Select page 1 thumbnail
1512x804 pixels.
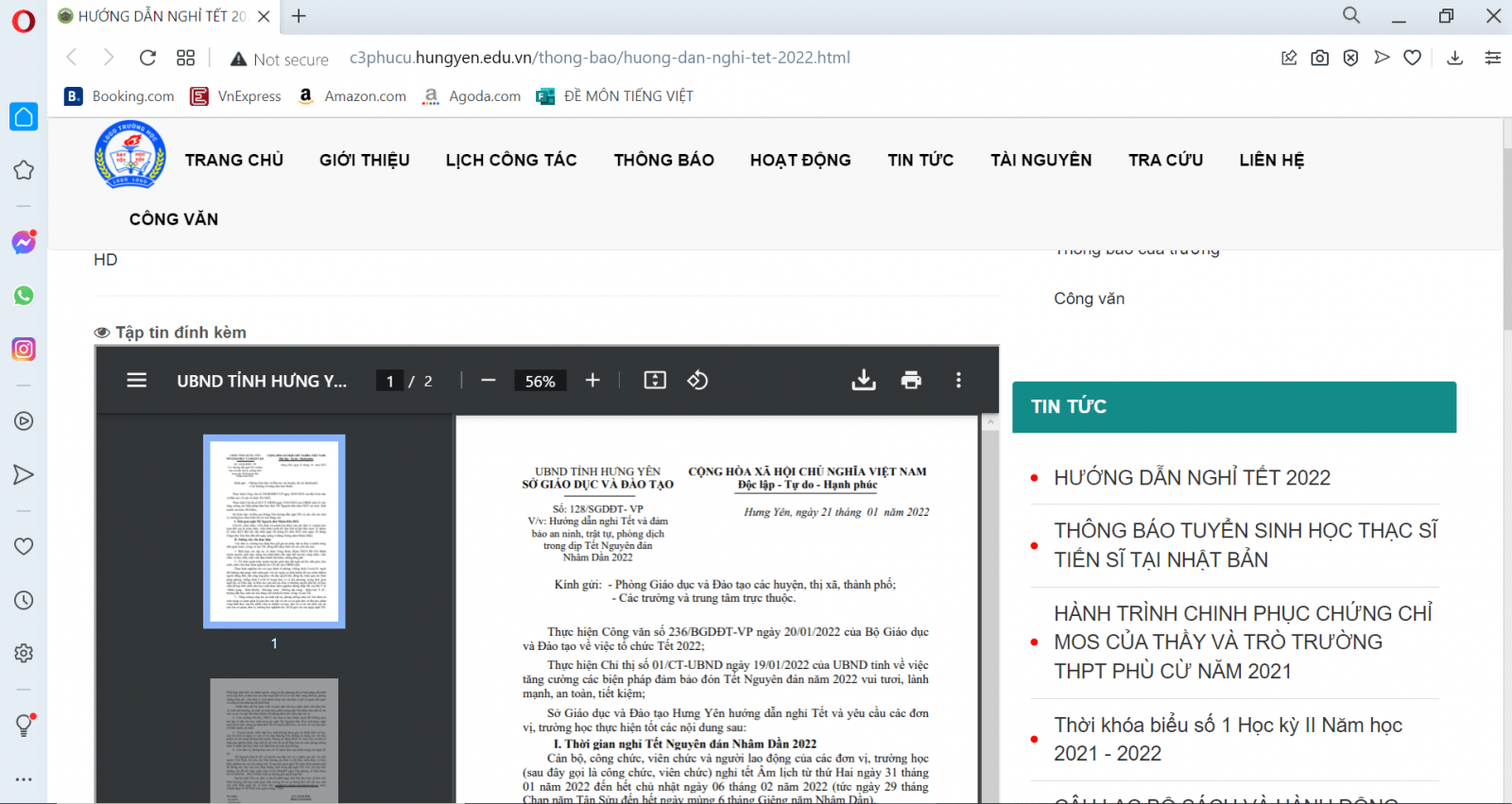(x=274, y=531)
